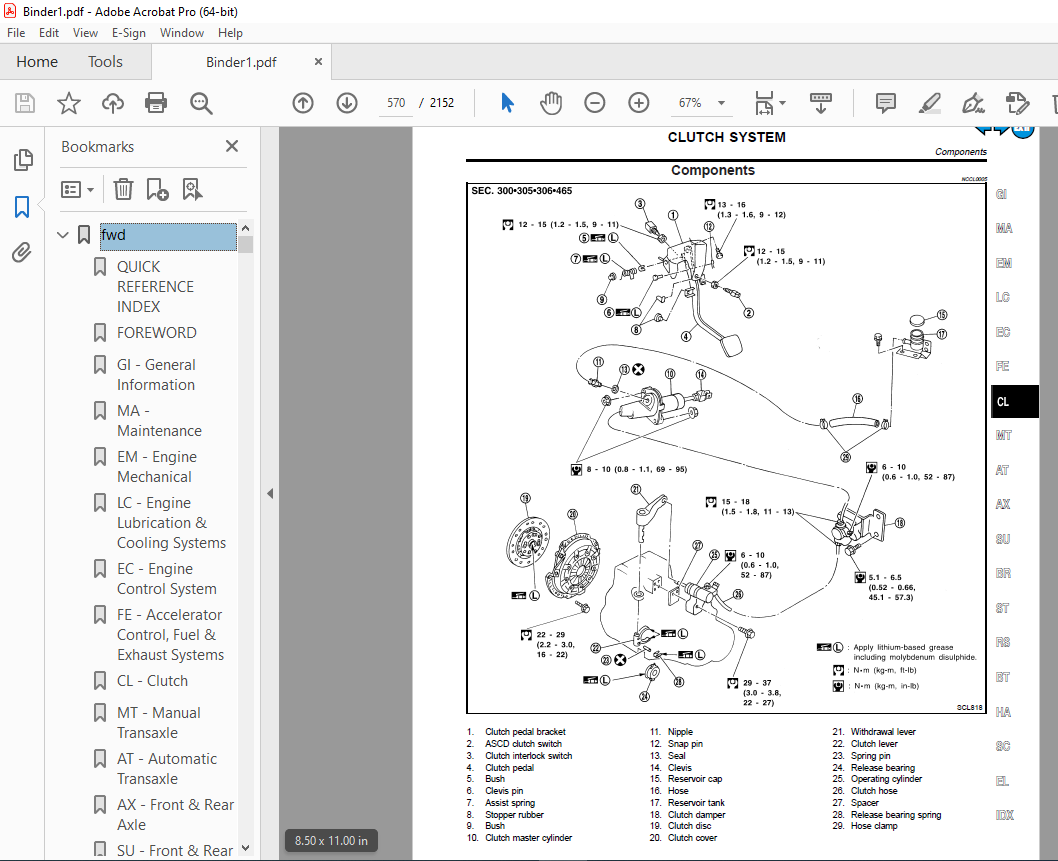The image size is (1058, 861).
Task: Delete the selected bookmark with trash icon
Action: pos(123,190)
